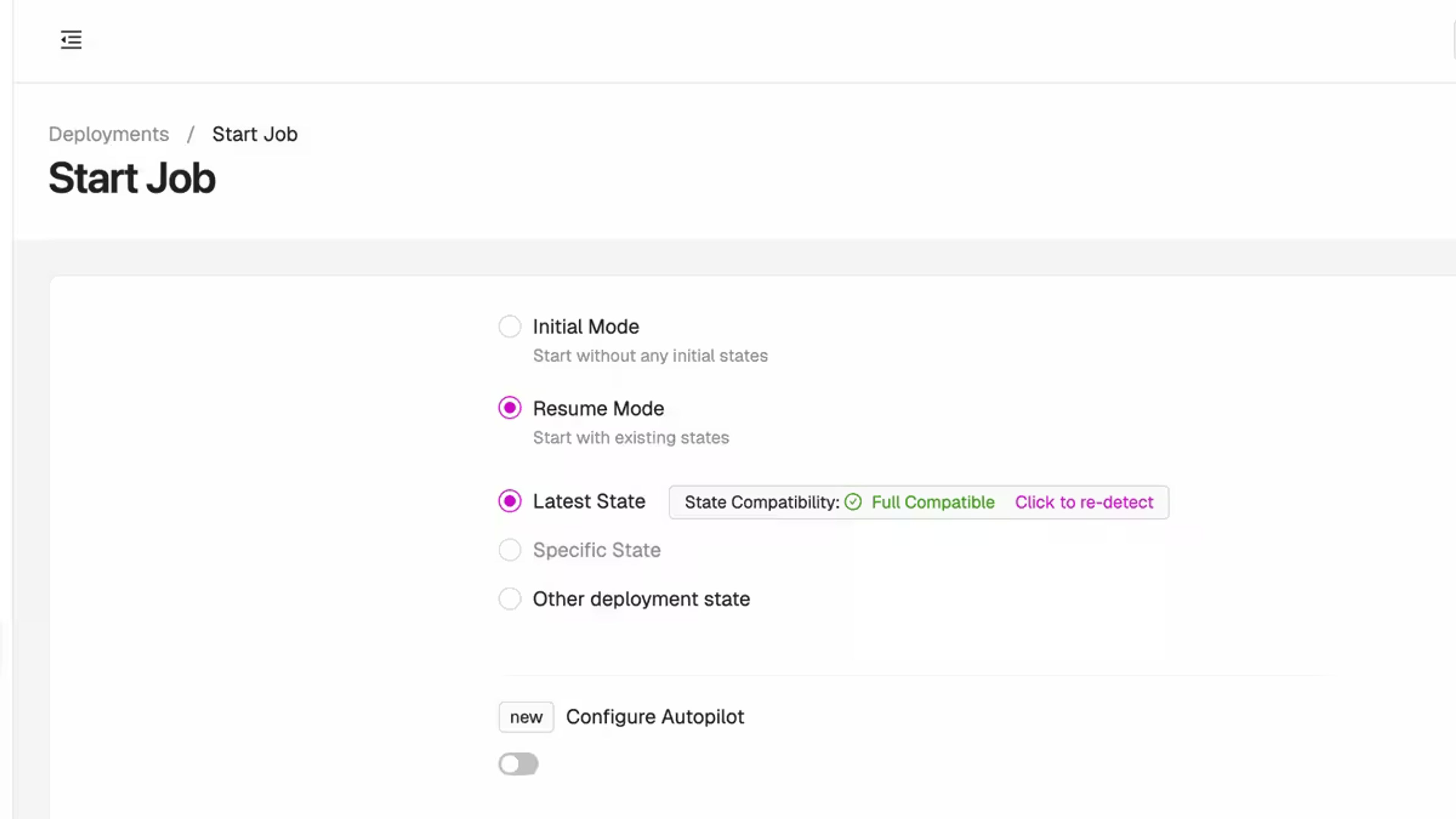Select the Resume Mode radio button
This screenshot has height=819, width=1456.
(x=510, y=408)
